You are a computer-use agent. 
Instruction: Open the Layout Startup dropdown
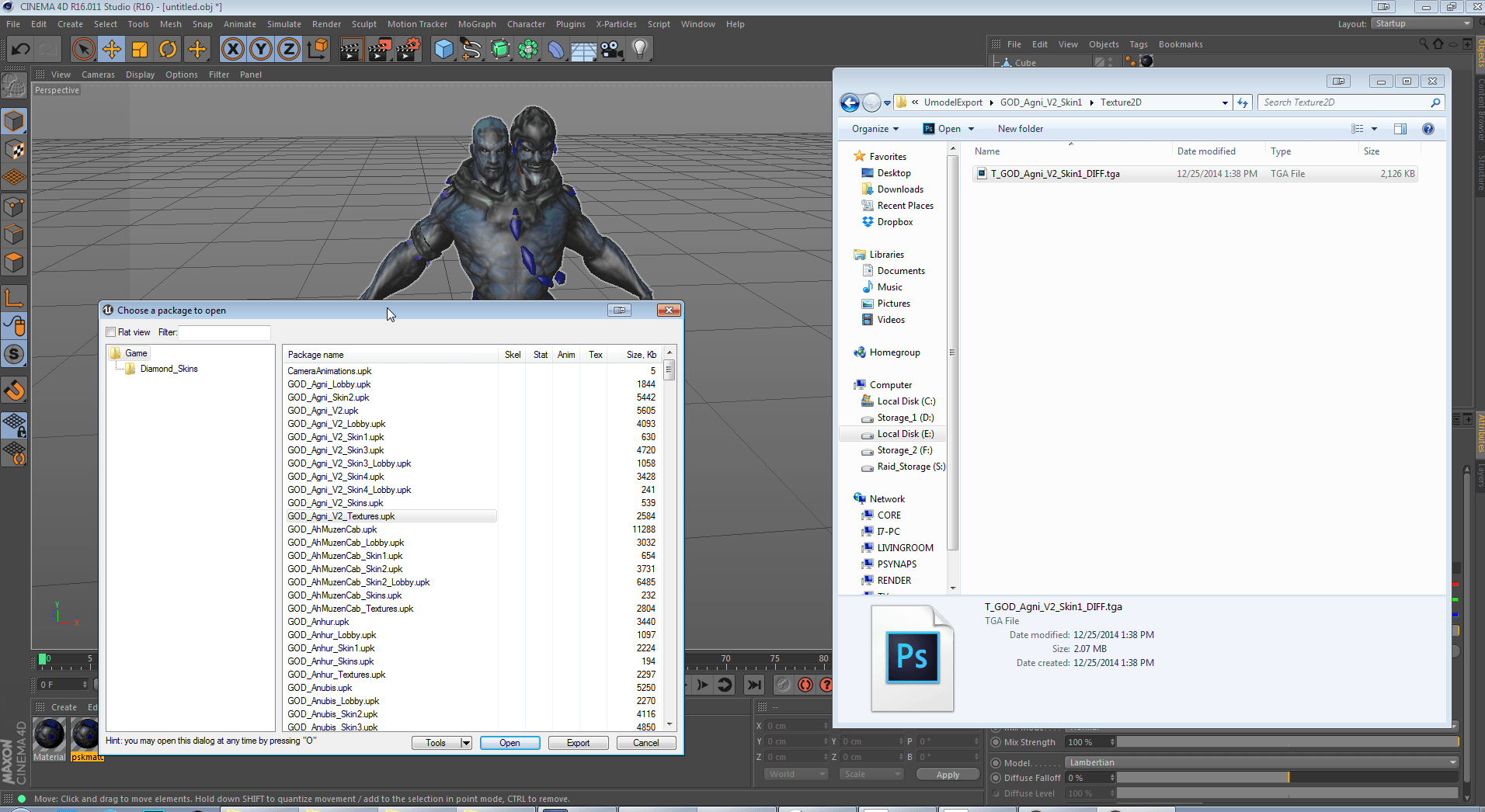pyautogui.click(x=1423, y=24)
